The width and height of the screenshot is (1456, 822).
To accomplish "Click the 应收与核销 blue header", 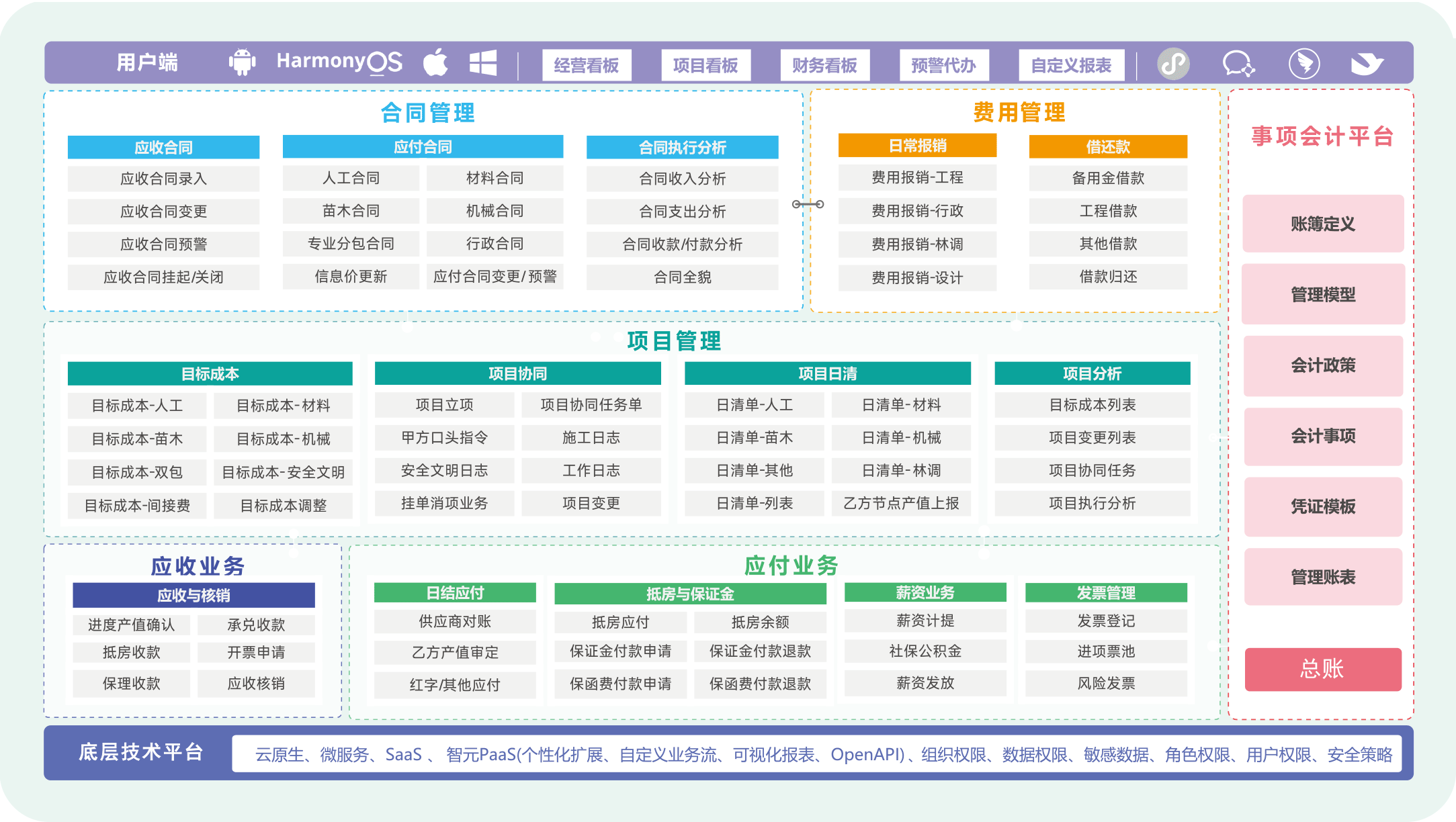I will 194,595.
